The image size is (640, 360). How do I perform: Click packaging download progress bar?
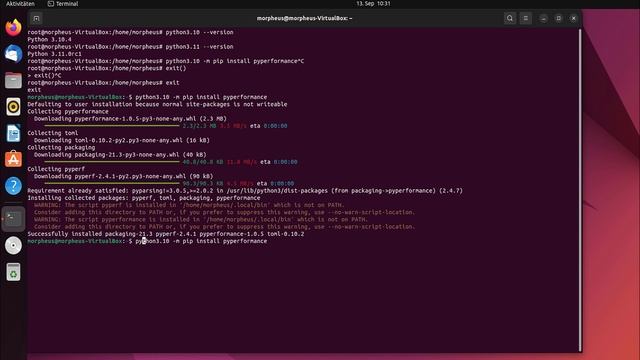[x=112, y=162]
